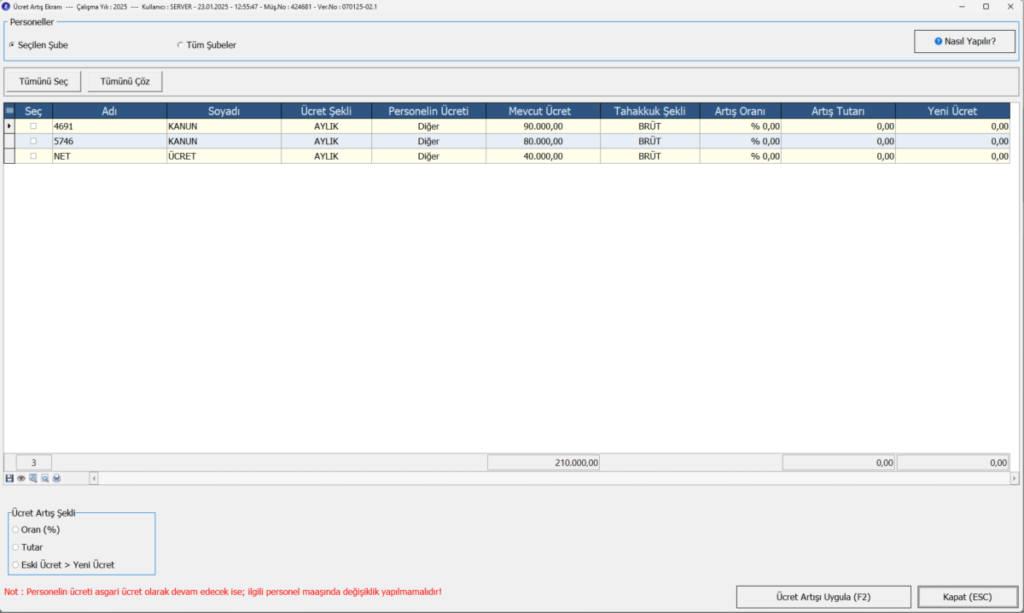1024x613 pixels.
Task: Click the grid filter icon beside the eye
Action: click(33, 479)
